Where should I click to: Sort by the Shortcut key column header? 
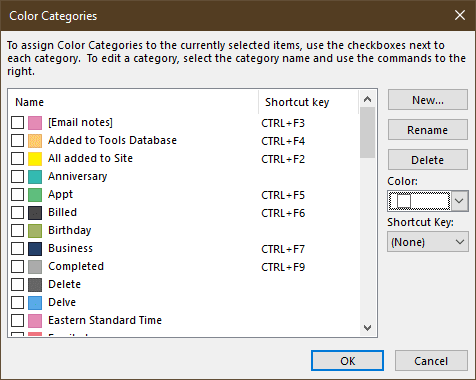pyautogui.click(x=308, y=102)
